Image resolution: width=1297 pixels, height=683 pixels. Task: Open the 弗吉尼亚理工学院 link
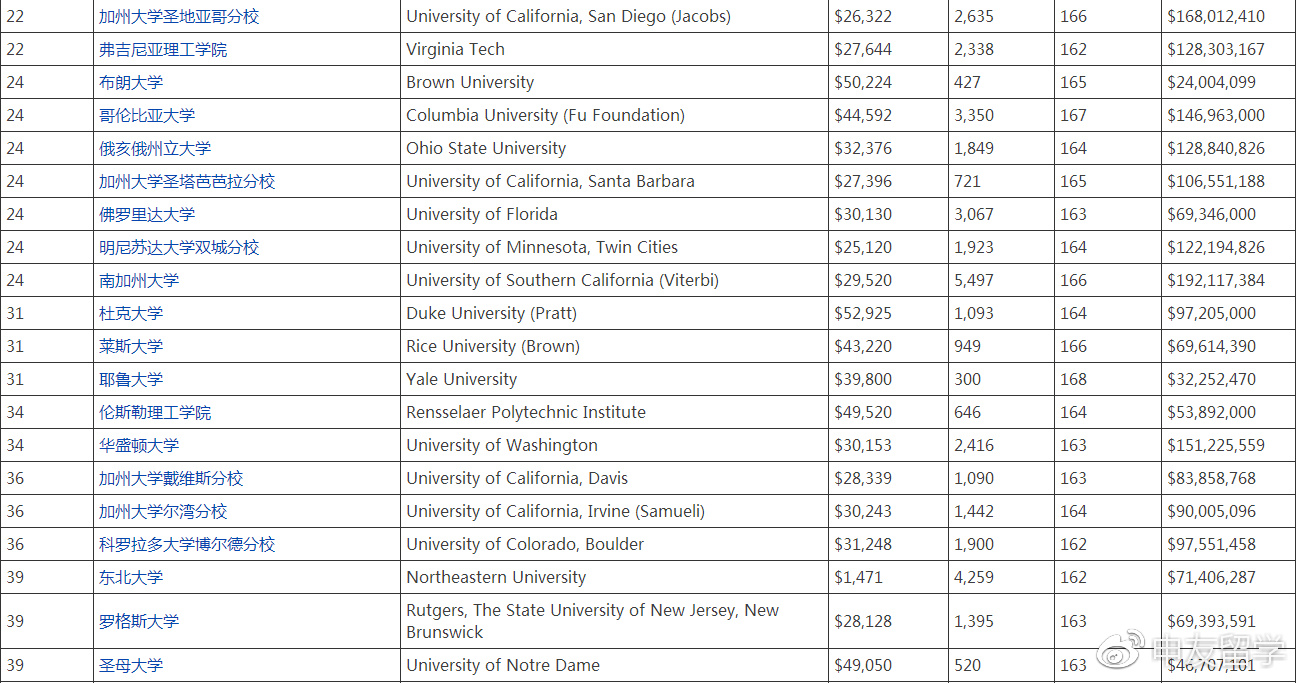(163, 50)
